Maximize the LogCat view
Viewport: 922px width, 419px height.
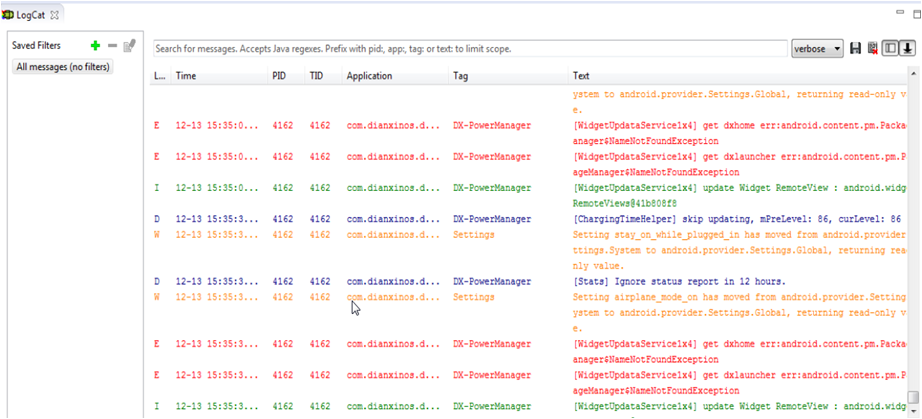[916, 13]
